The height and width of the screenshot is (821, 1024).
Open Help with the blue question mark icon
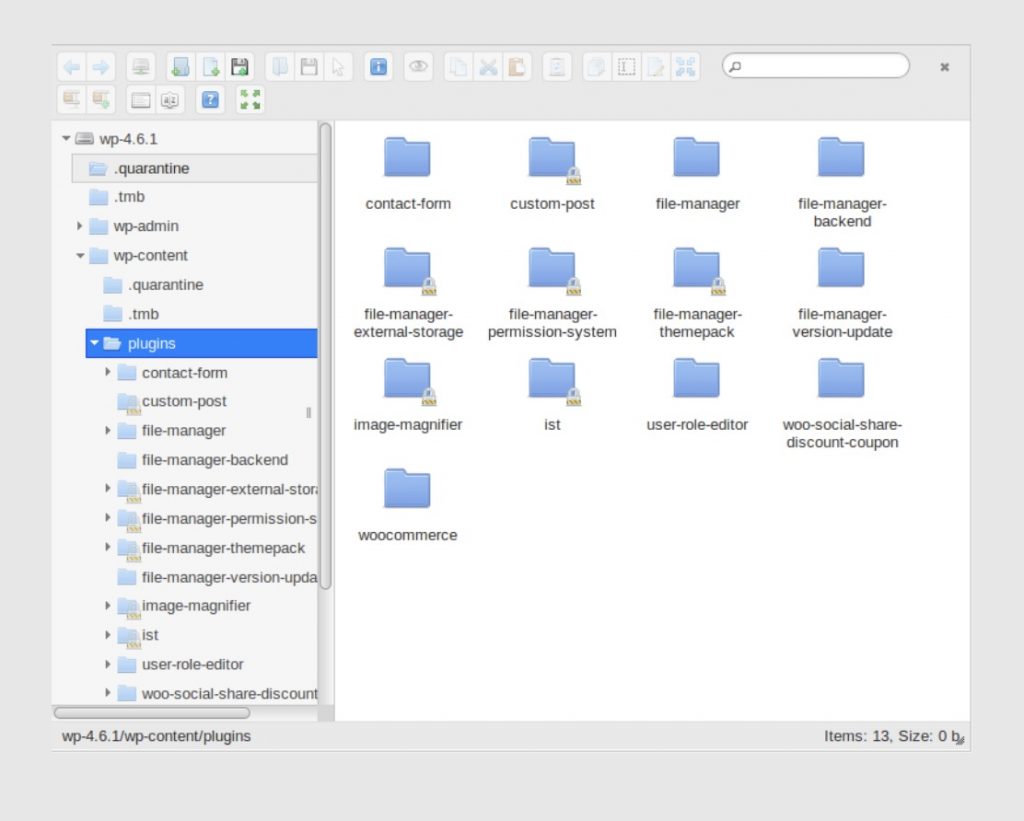tap(210, 100)
